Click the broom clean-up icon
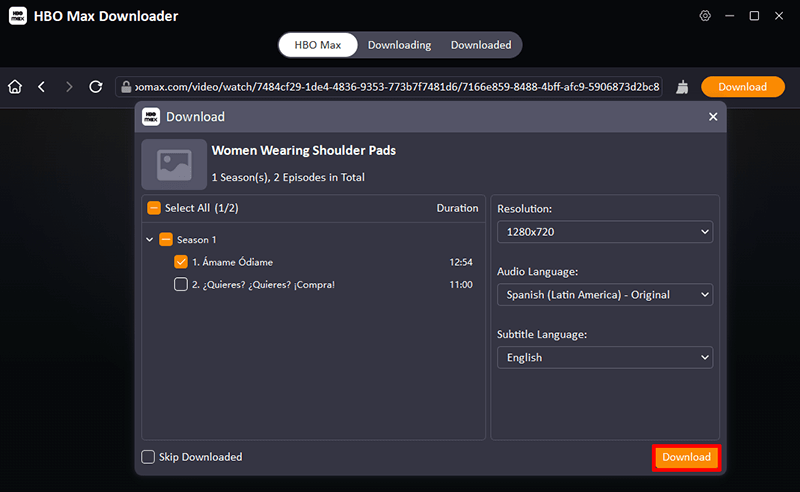Screen dimensions: 800x492 click(683, 87)
